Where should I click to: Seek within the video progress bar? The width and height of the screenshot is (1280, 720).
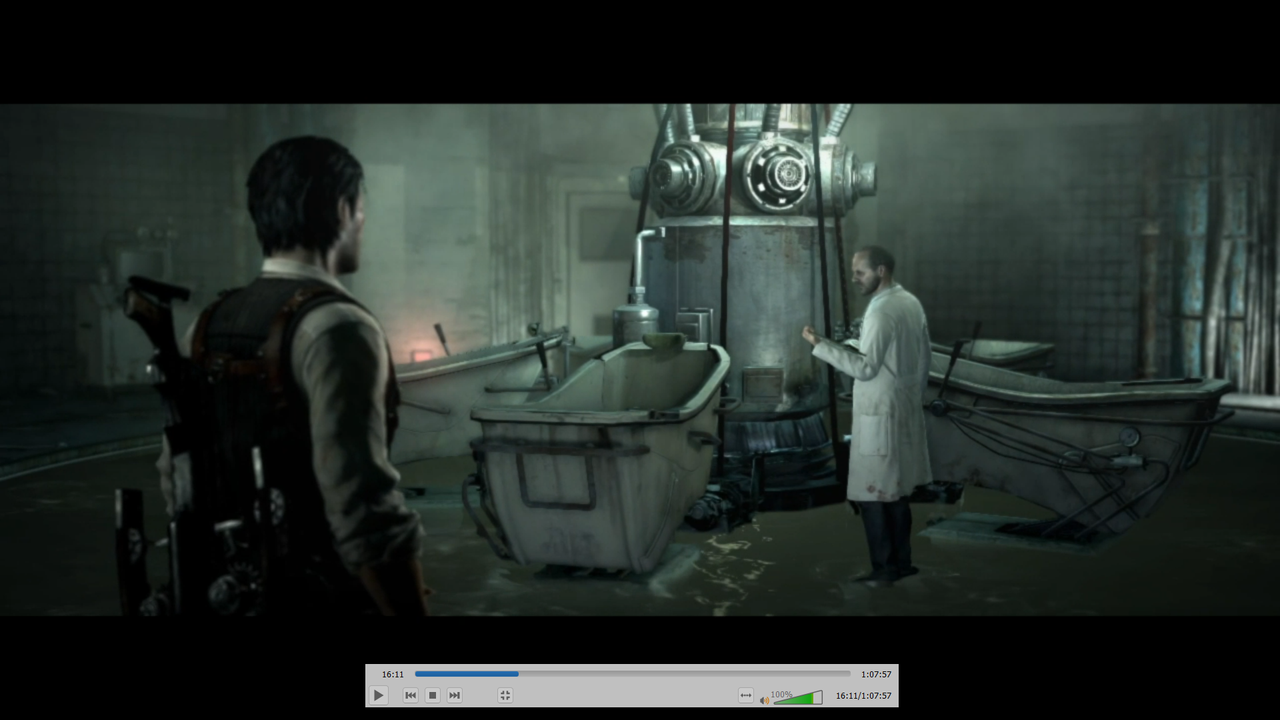point(633,674)
